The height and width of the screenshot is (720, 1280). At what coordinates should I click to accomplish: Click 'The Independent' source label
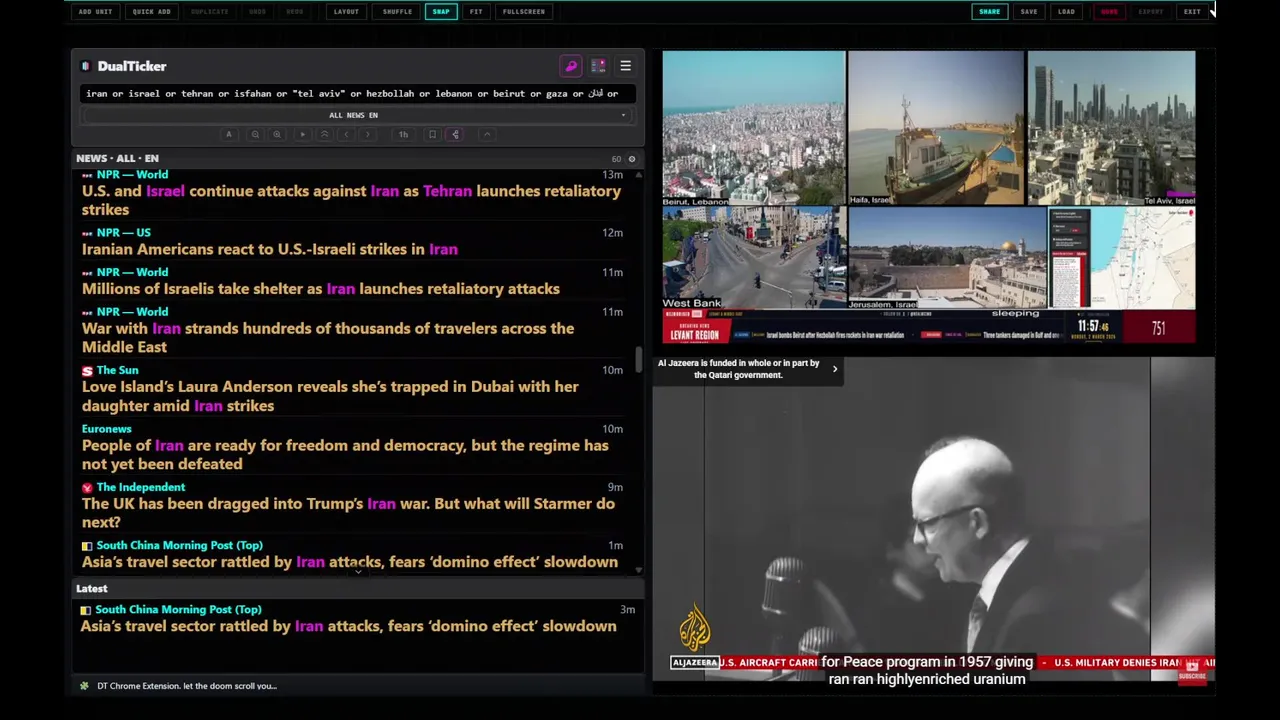[141, 487]
